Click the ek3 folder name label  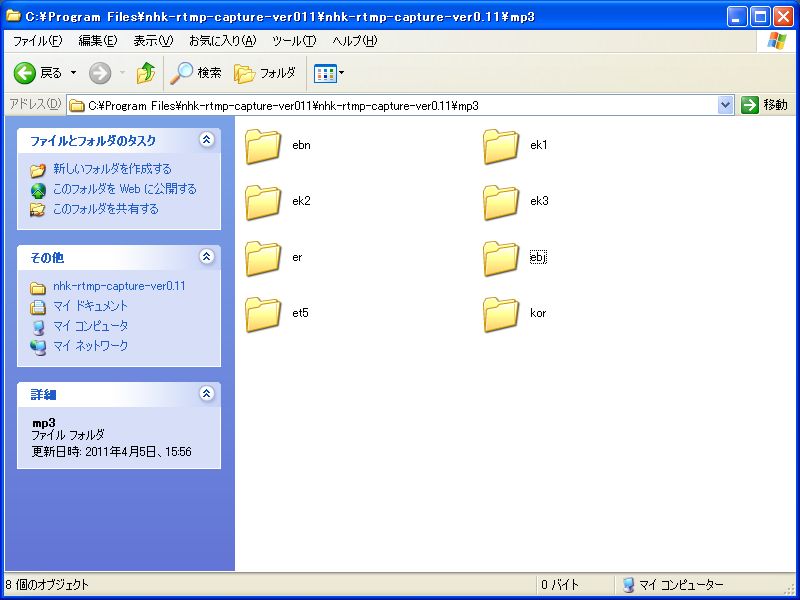click(539, 201)
